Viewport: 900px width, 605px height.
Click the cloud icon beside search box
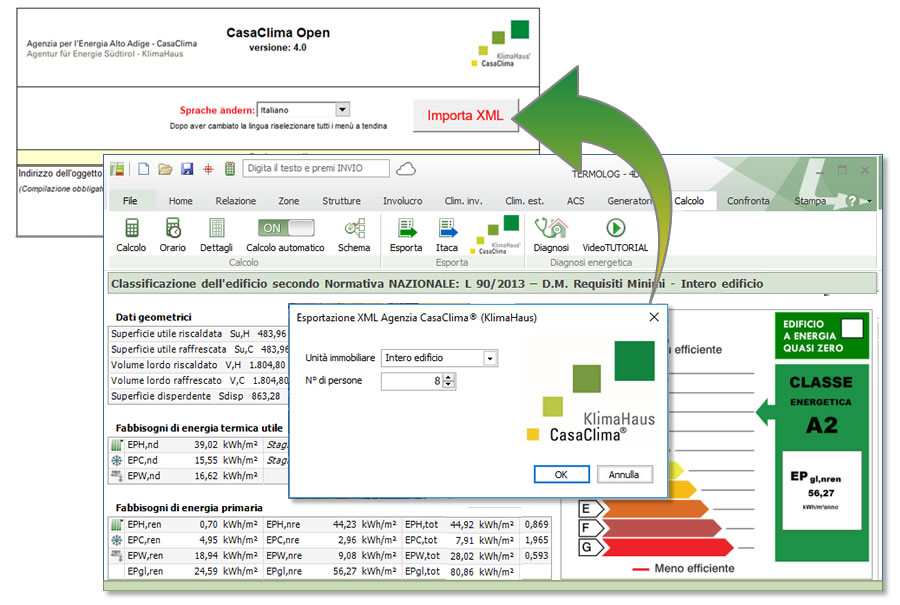point(406,169)
